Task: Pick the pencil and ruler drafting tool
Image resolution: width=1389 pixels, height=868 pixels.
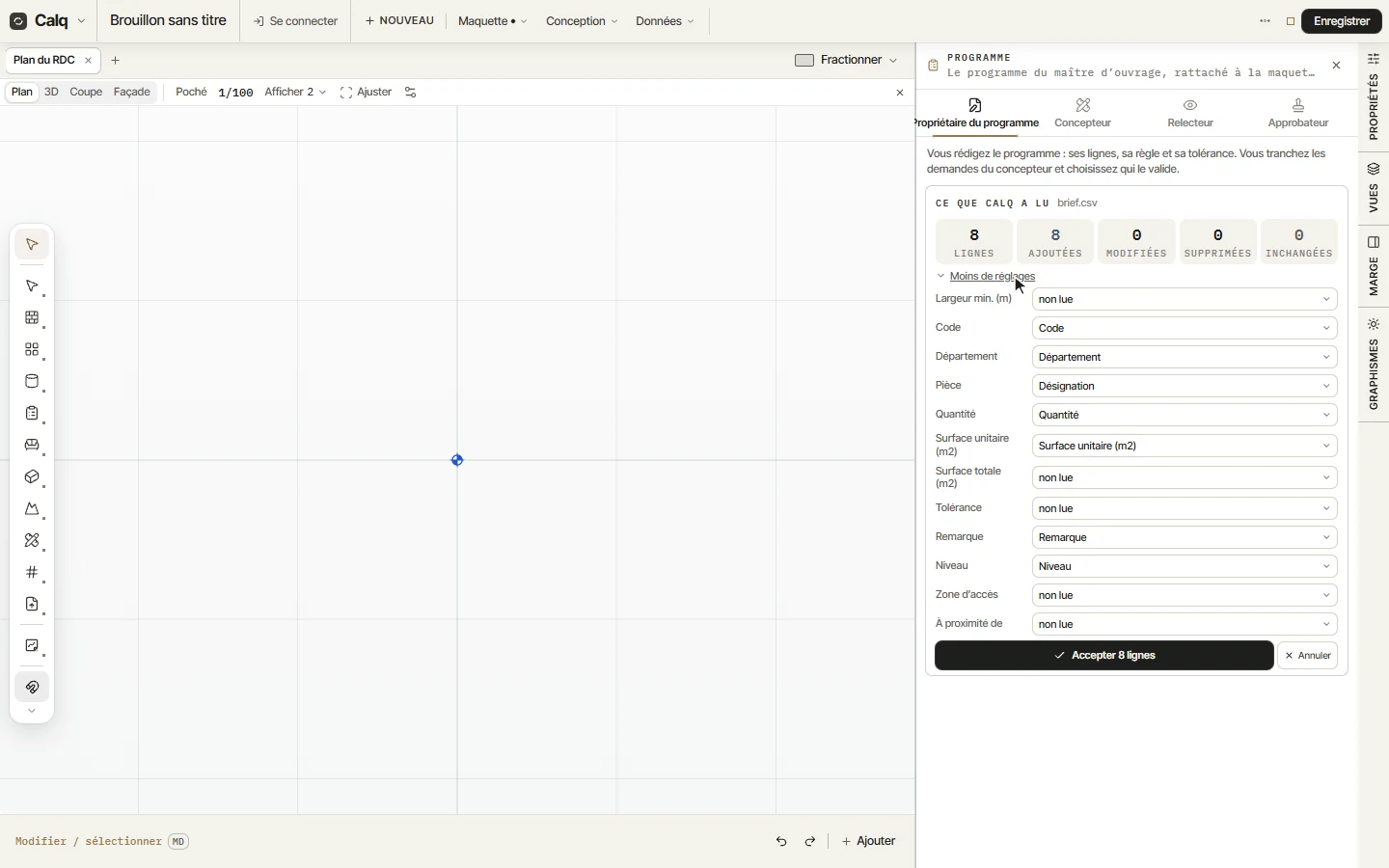Action: [32, 541]
